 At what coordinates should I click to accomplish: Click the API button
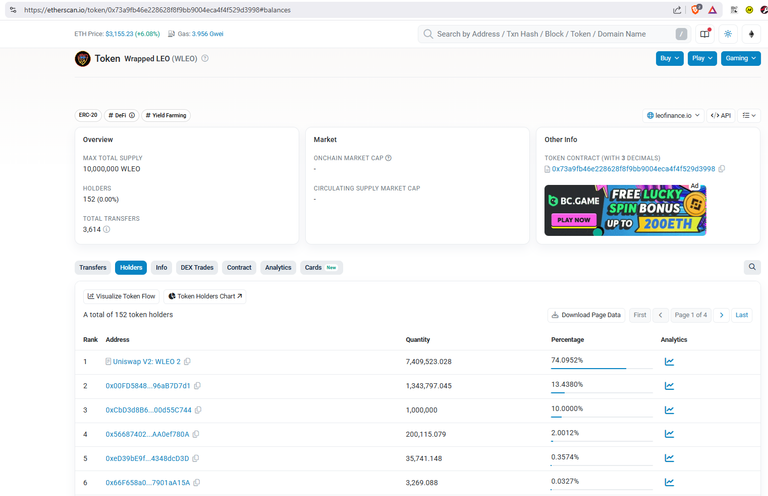click(720, 116)
